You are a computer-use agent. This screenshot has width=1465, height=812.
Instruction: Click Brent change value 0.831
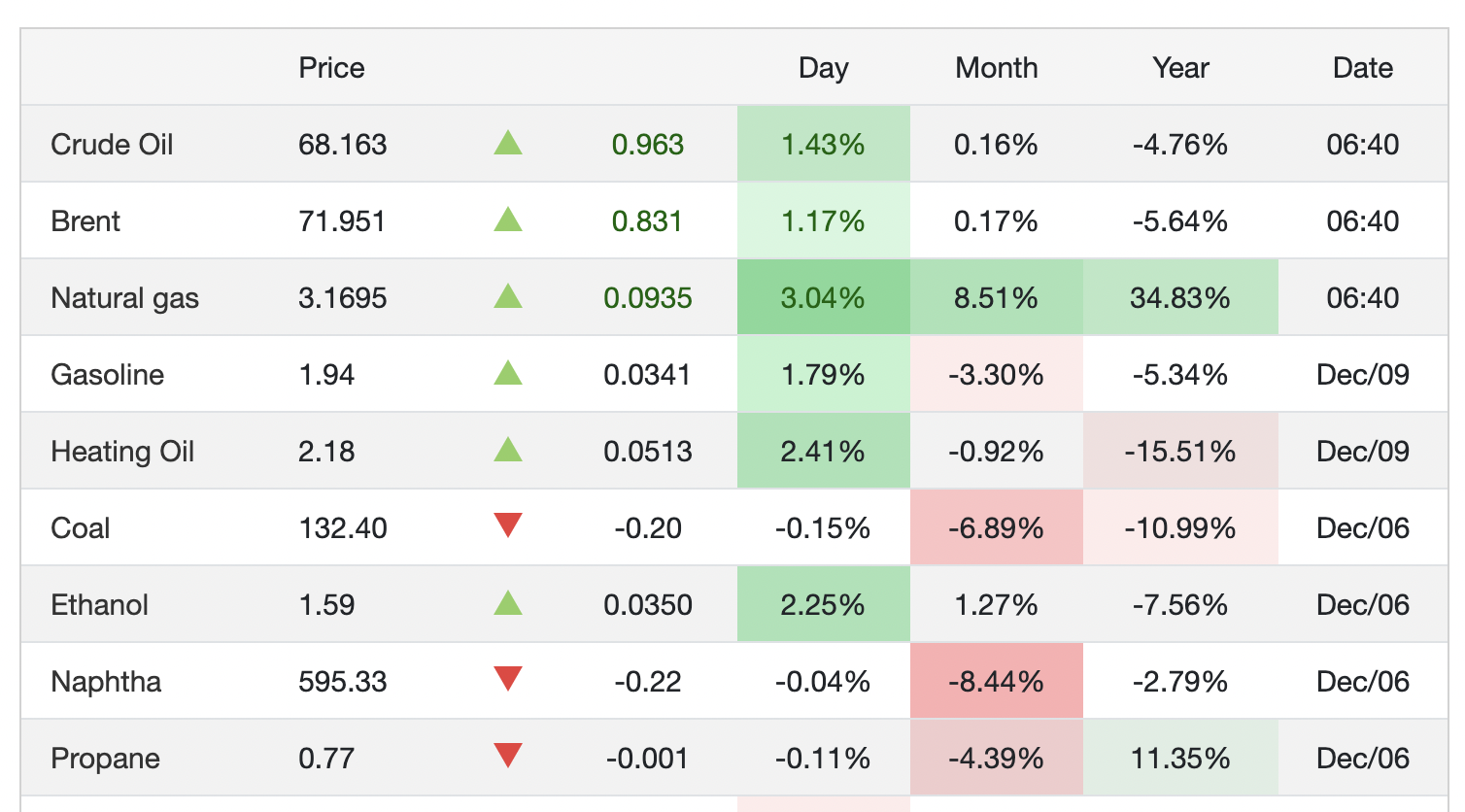647,221
